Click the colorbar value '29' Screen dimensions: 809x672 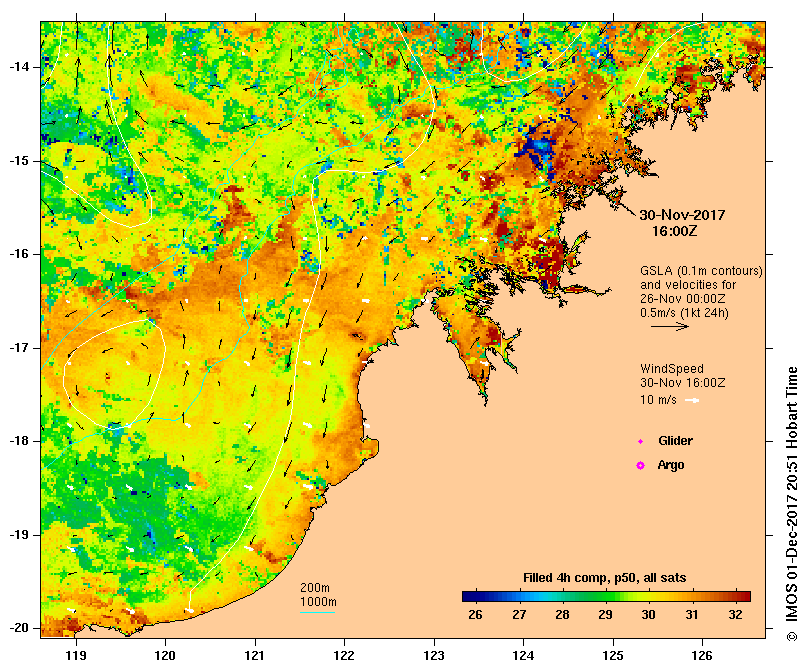click(x=605, y=615)
